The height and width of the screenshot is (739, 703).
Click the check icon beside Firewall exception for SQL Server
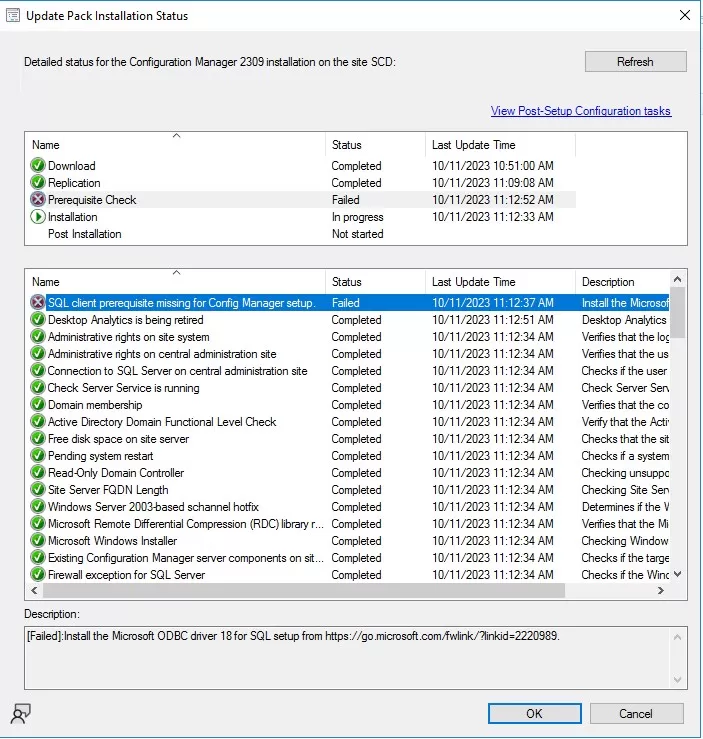(38, 574)
